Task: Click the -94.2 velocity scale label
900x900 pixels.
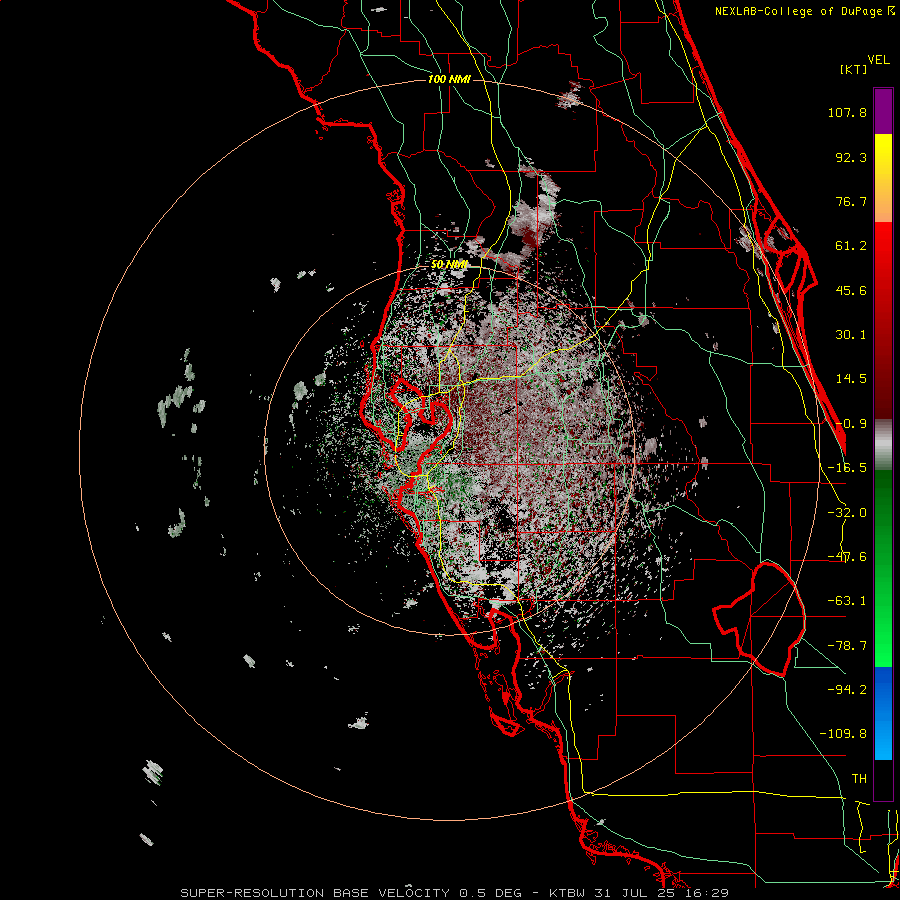Action: click(x=847, y=689)
